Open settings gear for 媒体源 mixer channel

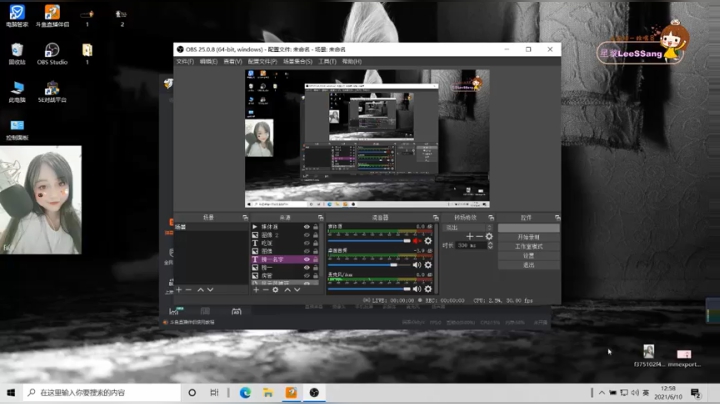[x=428, y=241]
